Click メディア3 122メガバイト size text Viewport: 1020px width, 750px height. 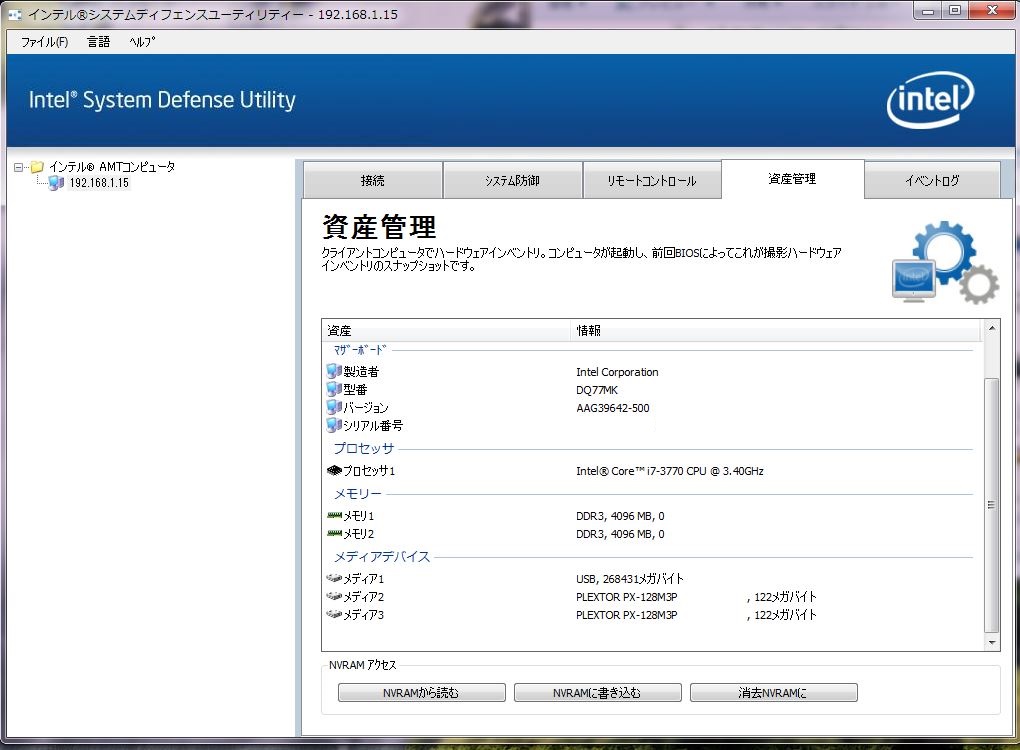click(785, 615)
